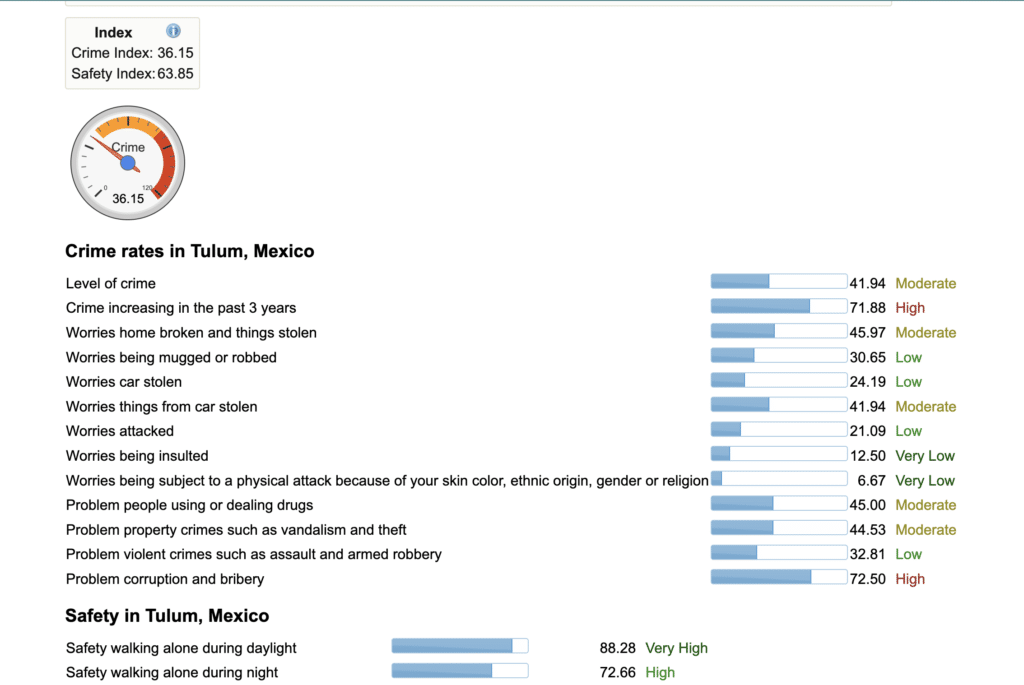Click the Worries being mugged or robbed bar

pyautogui.click(x=779, y=355)
